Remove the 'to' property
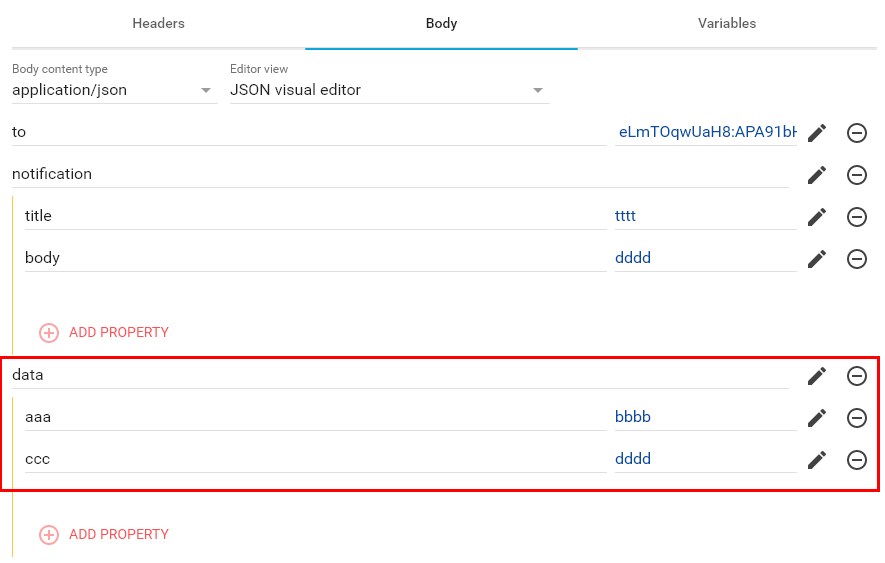Screen dimensions: 885x563 pos(857,133)
